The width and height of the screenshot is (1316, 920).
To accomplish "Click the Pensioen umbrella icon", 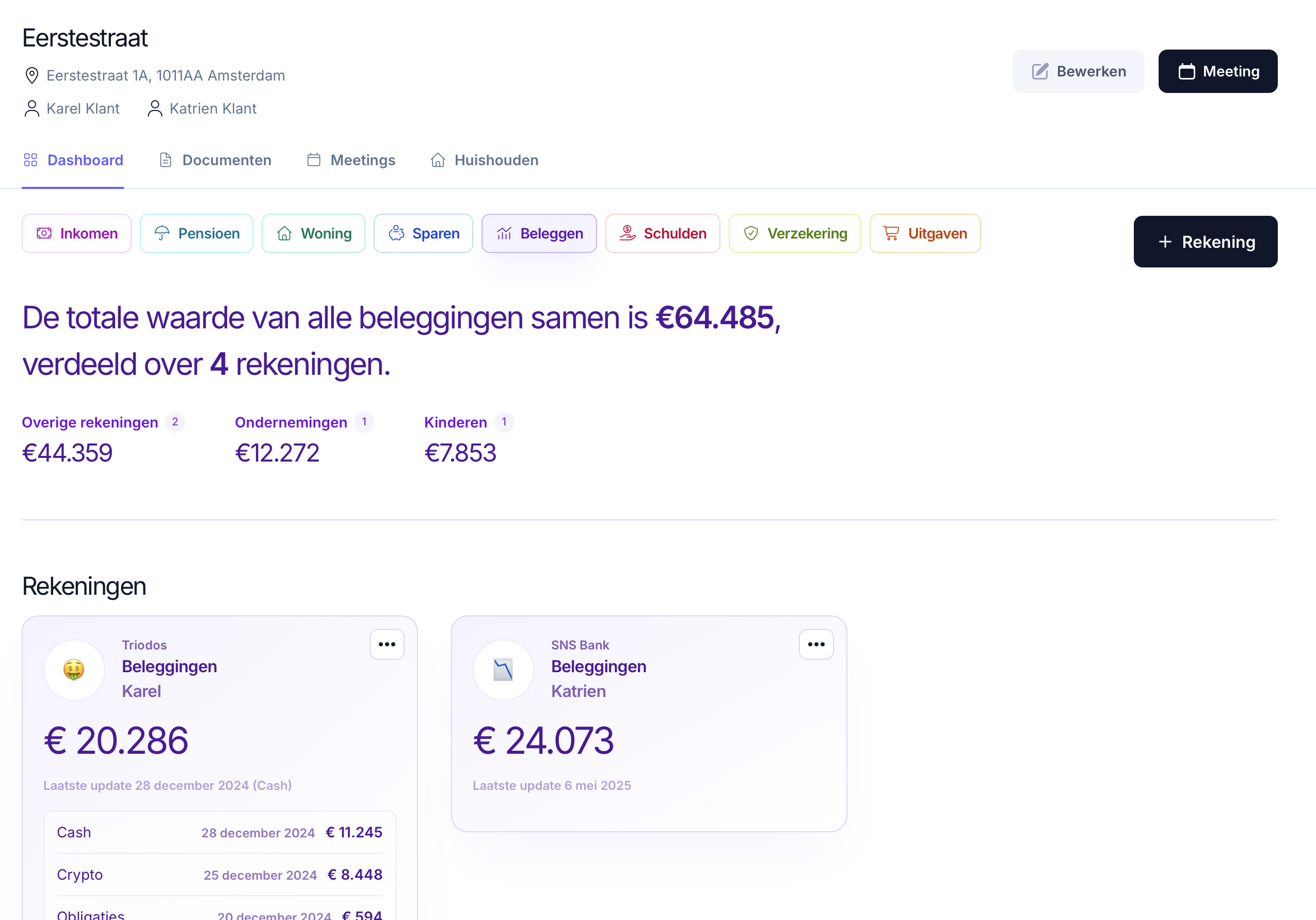I will 162,233.
